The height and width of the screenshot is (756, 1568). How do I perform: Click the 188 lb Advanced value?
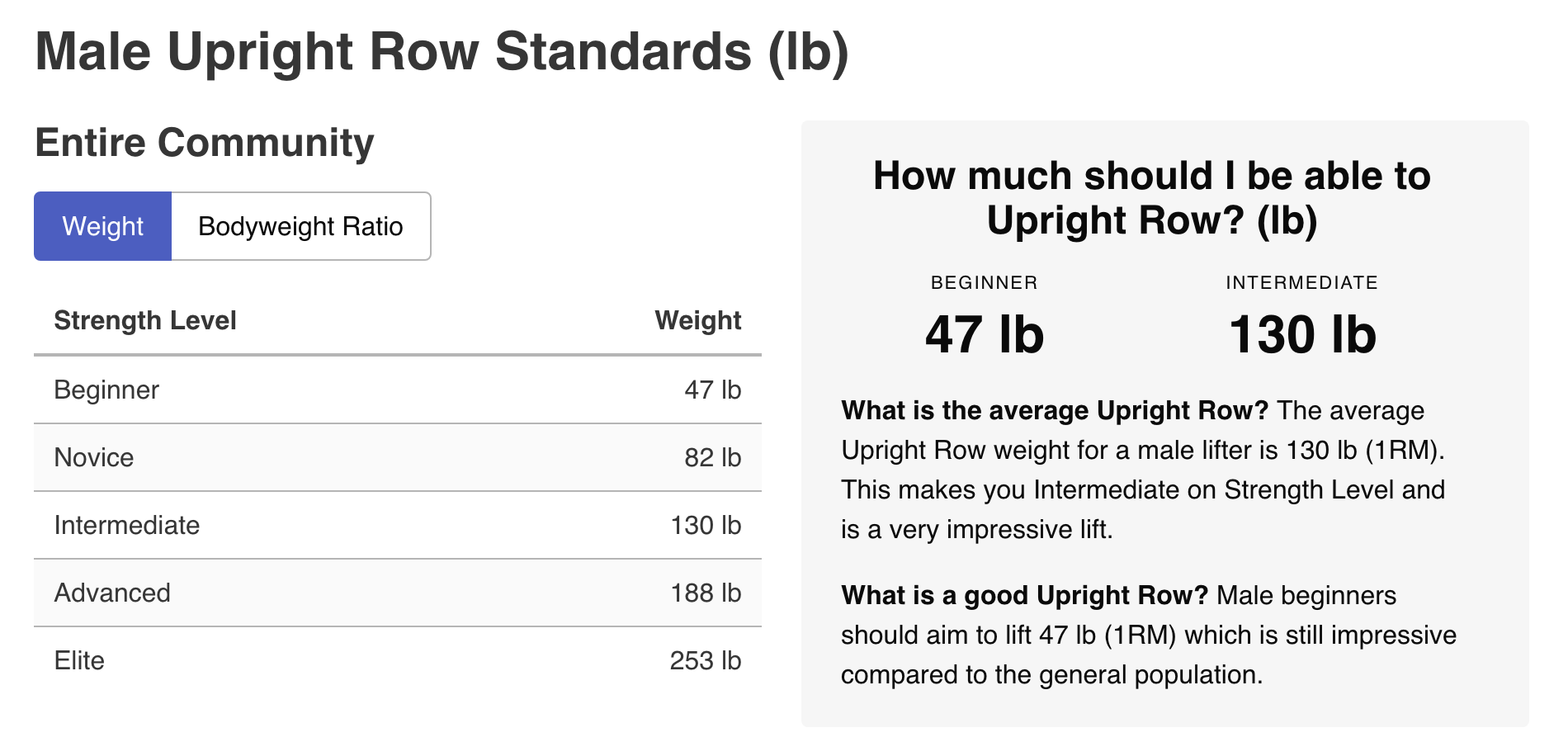pos(706,593)
